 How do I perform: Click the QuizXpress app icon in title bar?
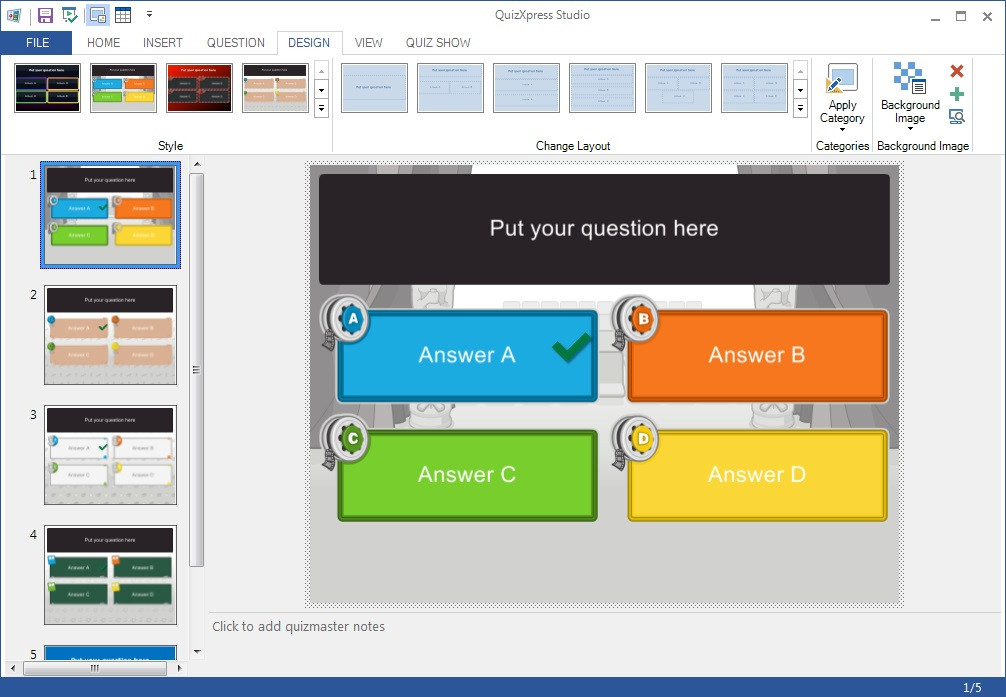(14, 15)
